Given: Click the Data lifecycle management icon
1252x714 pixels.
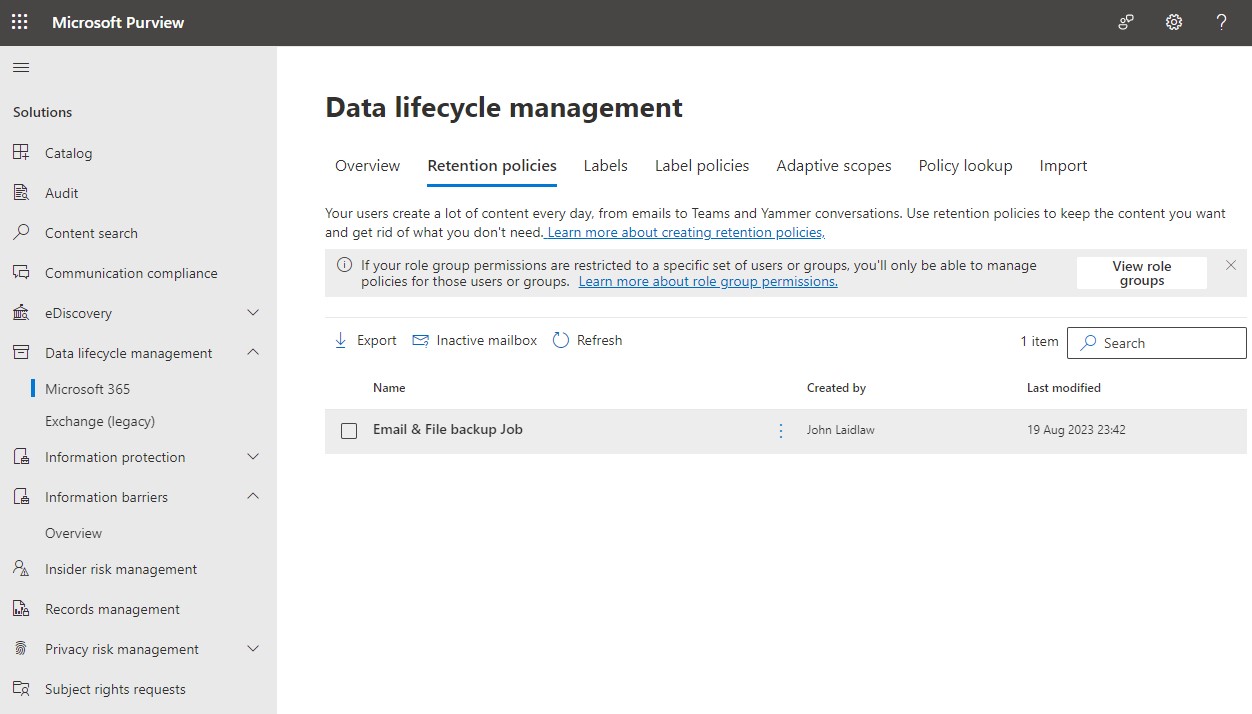Looking at the screenshot, I should 21,352.
